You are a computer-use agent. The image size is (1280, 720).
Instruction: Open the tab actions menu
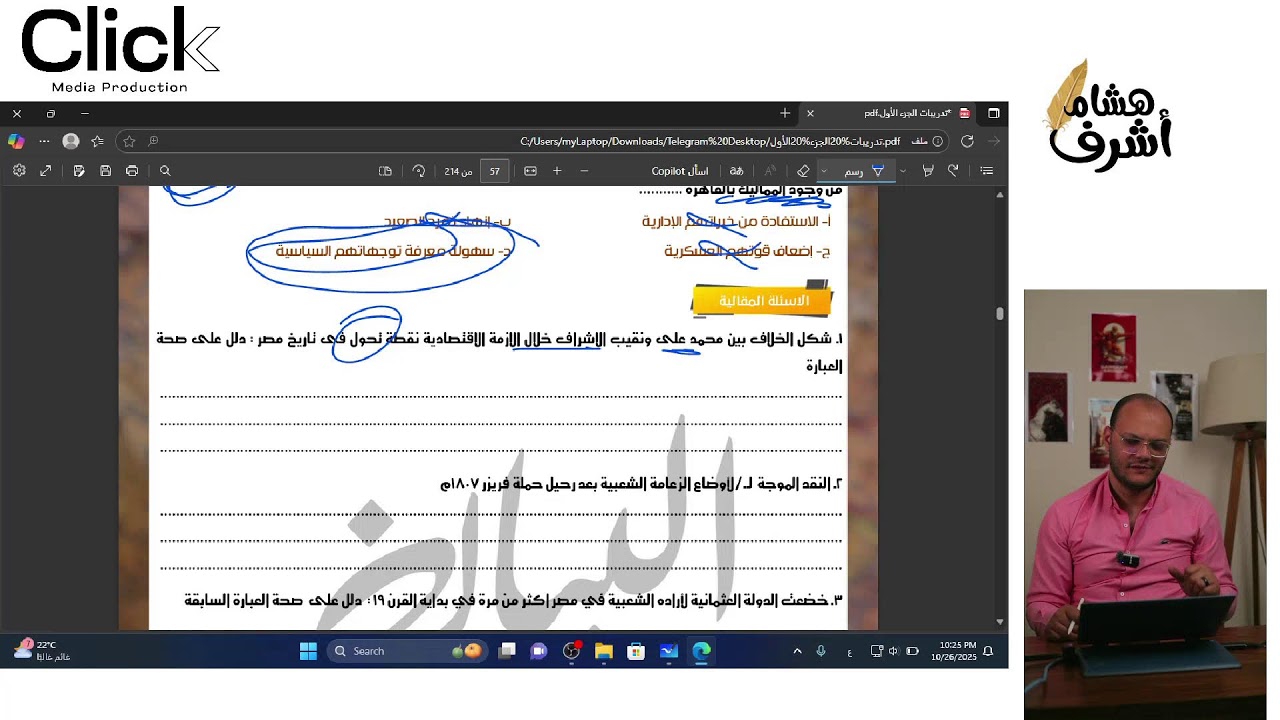(x=994, y=114)
